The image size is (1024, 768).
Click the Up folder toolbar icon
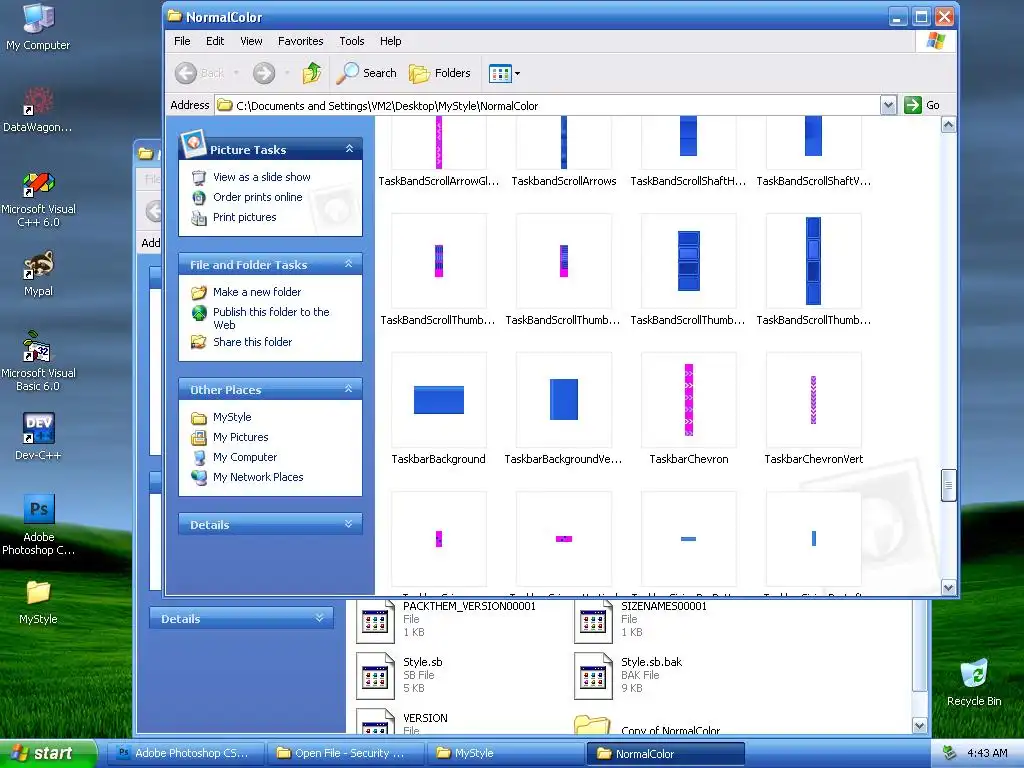click(312, 72)
